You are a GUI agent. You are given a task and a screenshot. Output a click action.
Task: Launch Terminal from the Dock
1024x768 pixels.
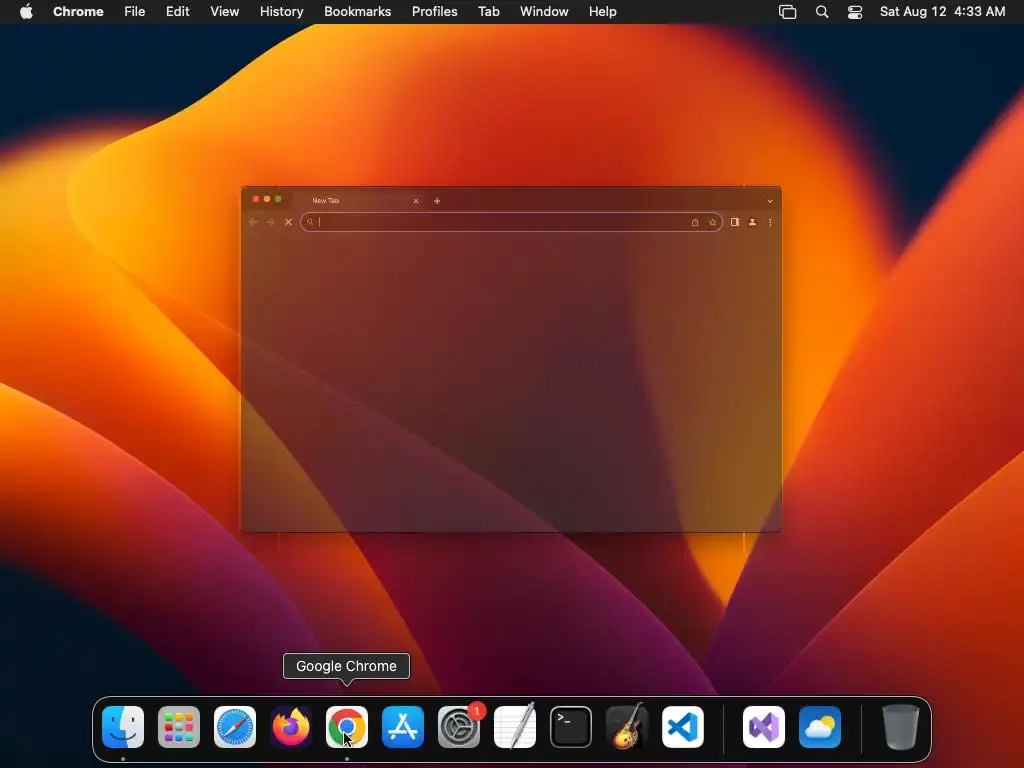[x=571, y=727]
